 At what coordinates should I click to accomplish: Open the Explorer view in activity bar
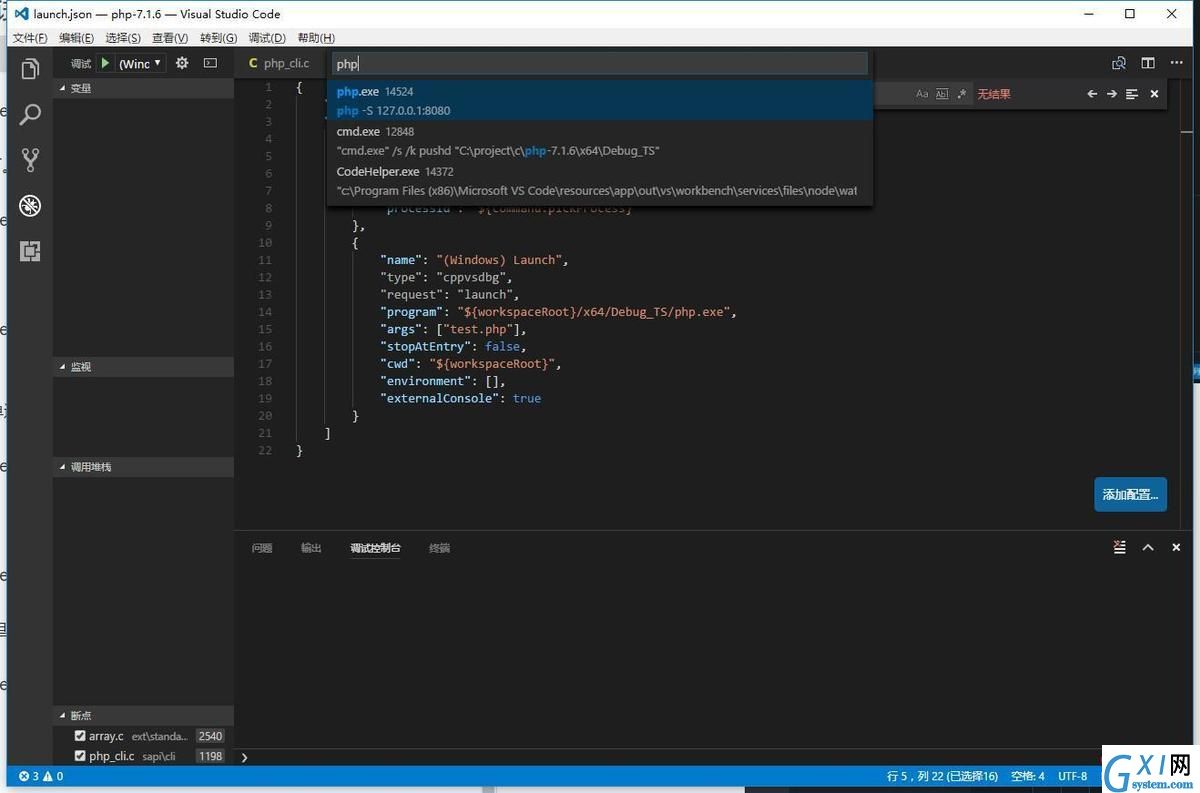point(31,69)
